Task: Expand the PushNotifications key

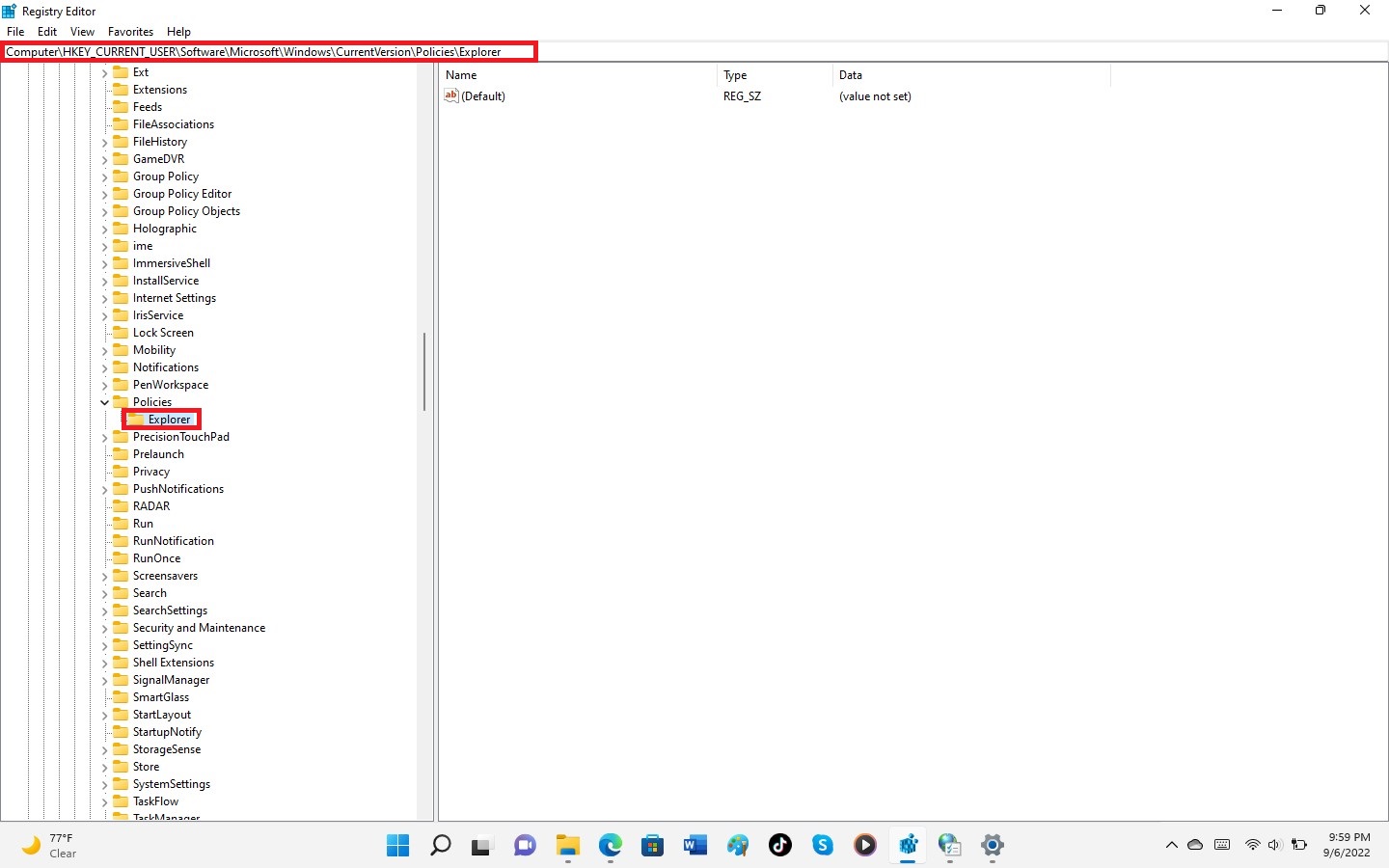Action: (105, 489)
